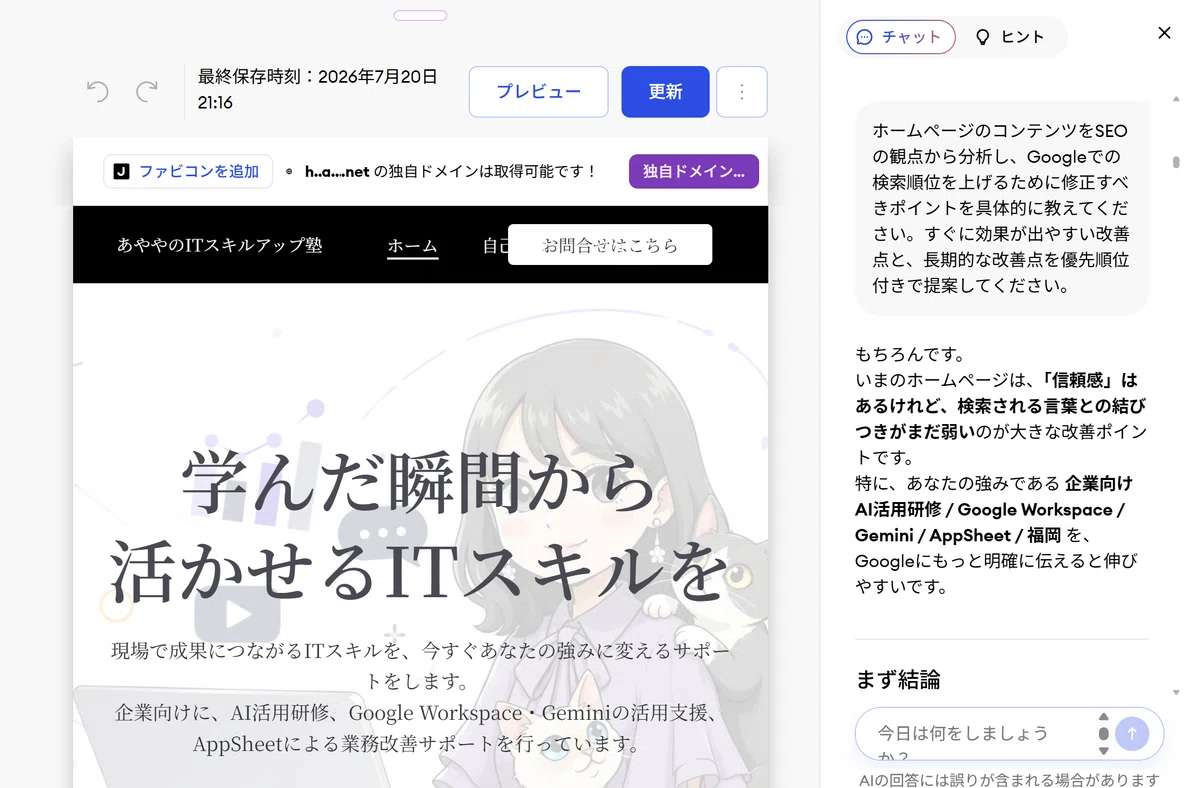Screen dimensions: 1200x788
Task: Switch to the ヒント tab
Action: (1010, 37)
